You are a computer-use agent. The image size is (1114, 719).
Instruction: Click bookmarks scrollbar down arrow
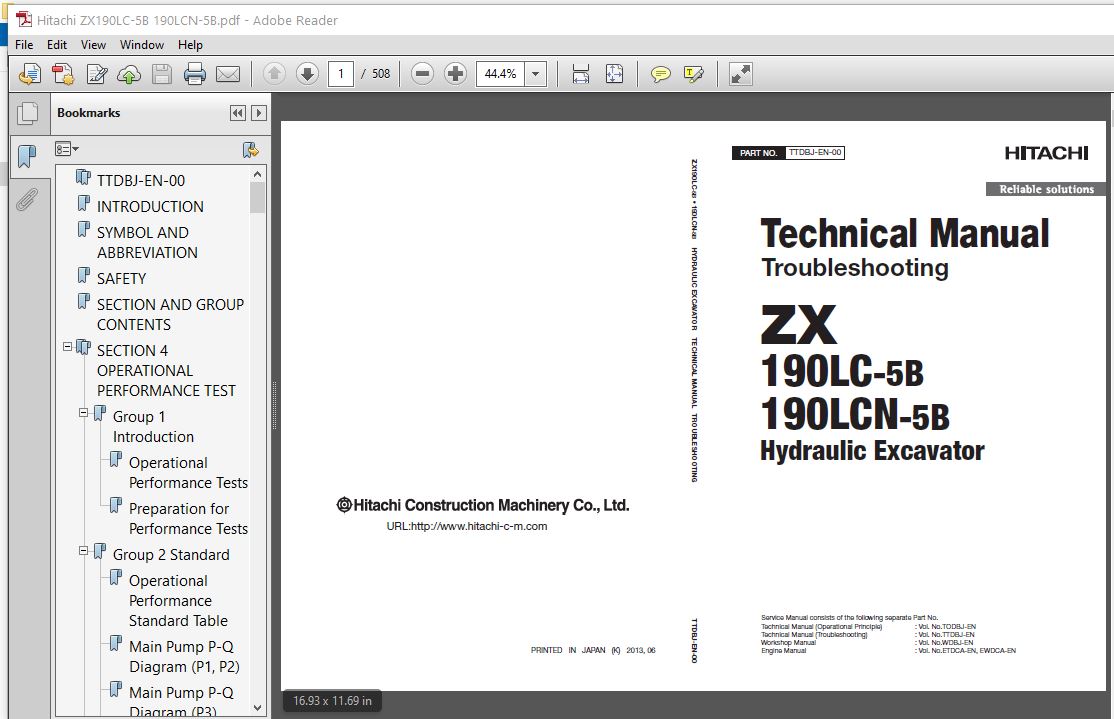pos(257,708)
